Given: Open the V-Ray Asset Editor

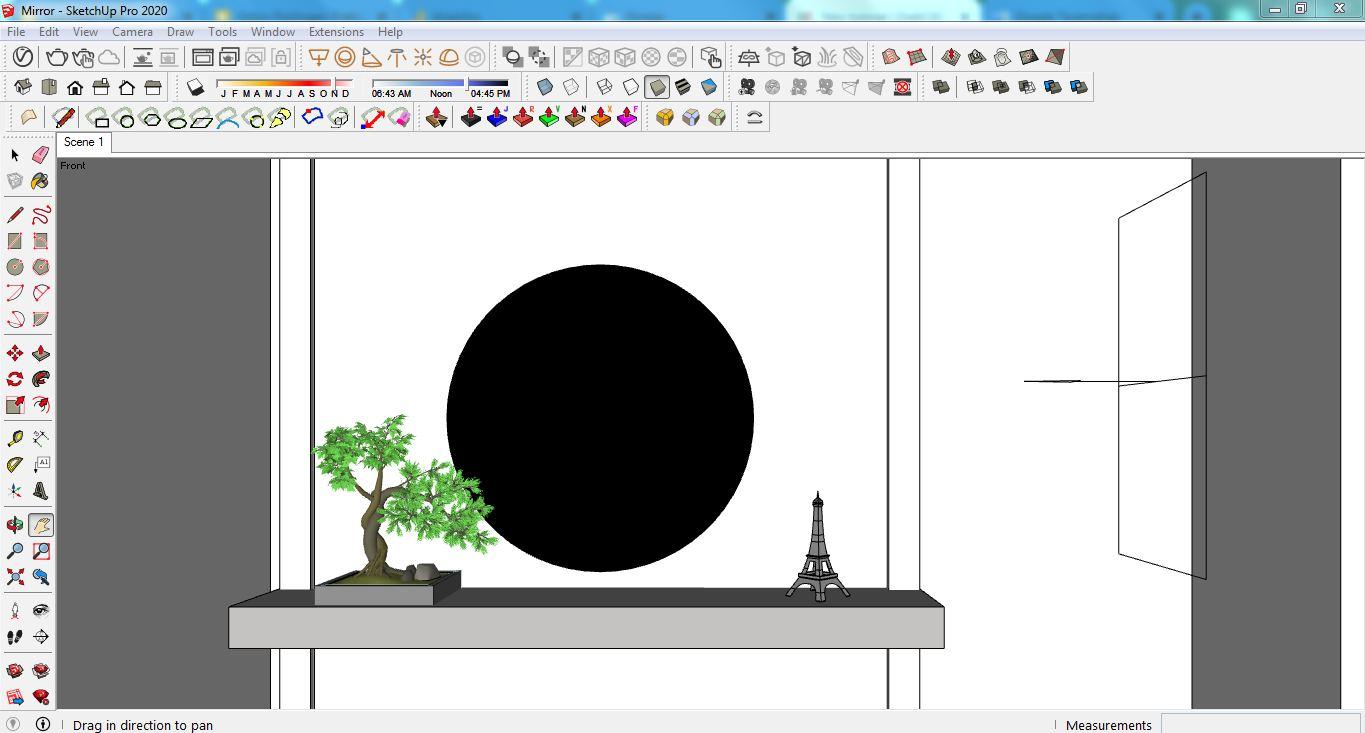Looking at the screenshot, I should (23, 57).
